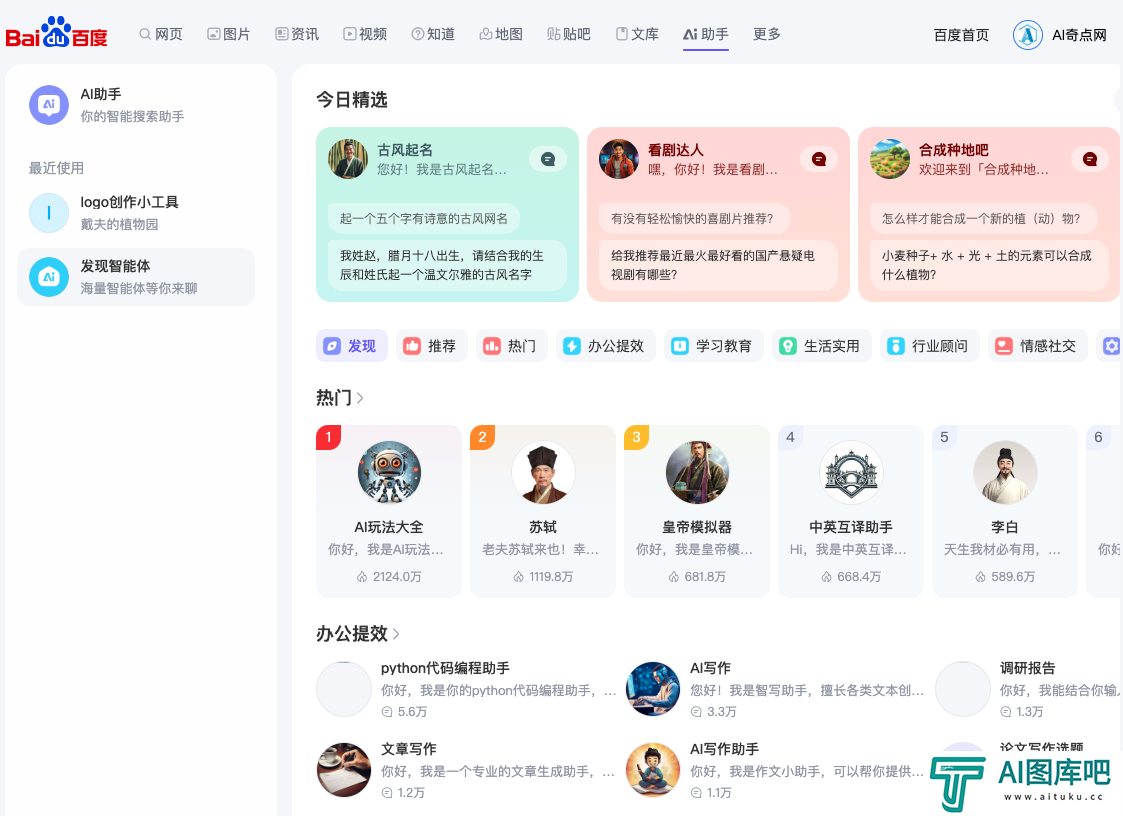Viewport: 1123px width, 816px height.
Task: Open the 文章写作 agent title
Action: point(409,749)
